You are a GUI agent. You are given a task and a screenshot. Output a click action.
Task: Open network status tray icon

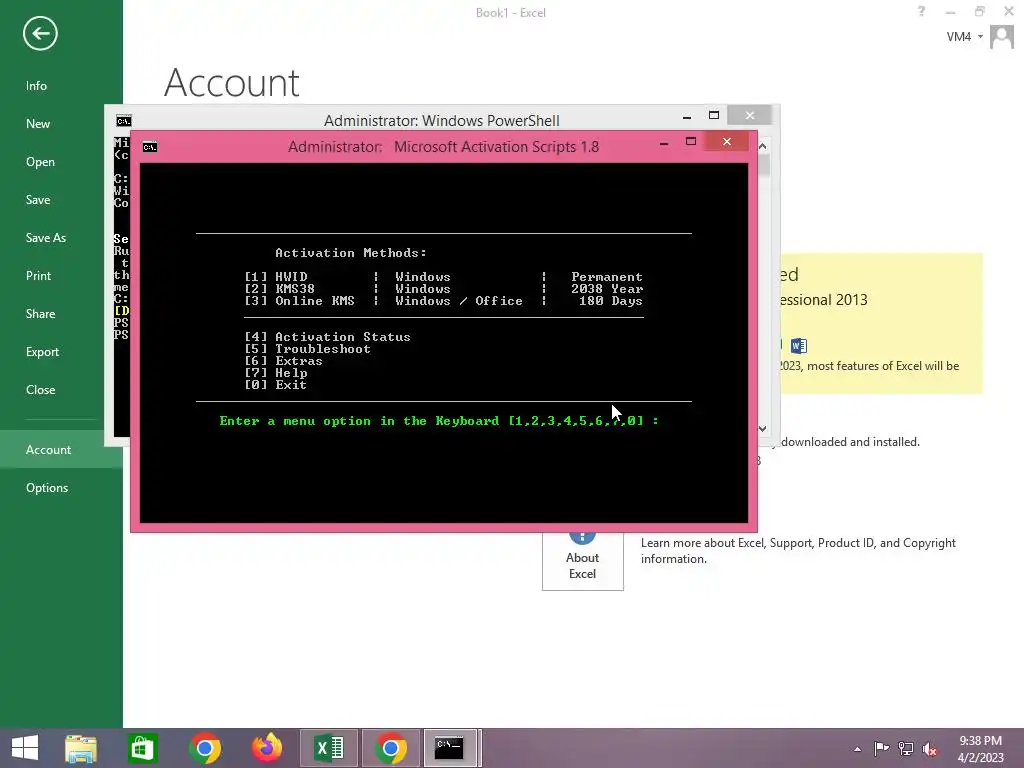pos(906,749)
